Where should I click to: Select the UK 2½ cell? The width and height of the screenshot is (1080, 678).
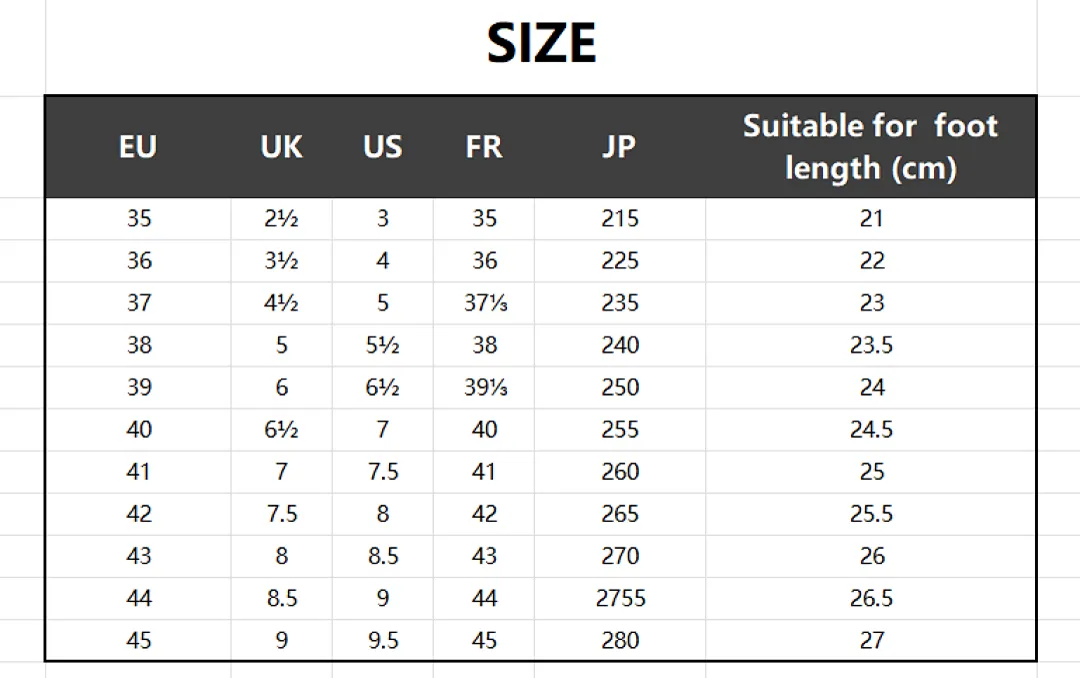pos(281,218)
